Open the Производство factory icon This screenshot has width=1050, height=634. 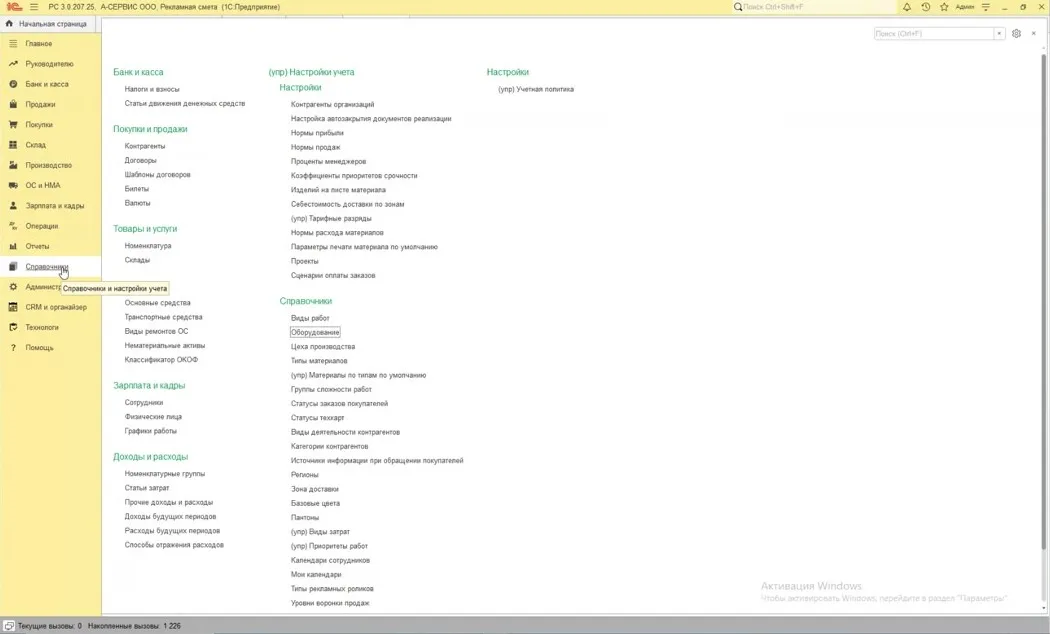coord(13,165)
